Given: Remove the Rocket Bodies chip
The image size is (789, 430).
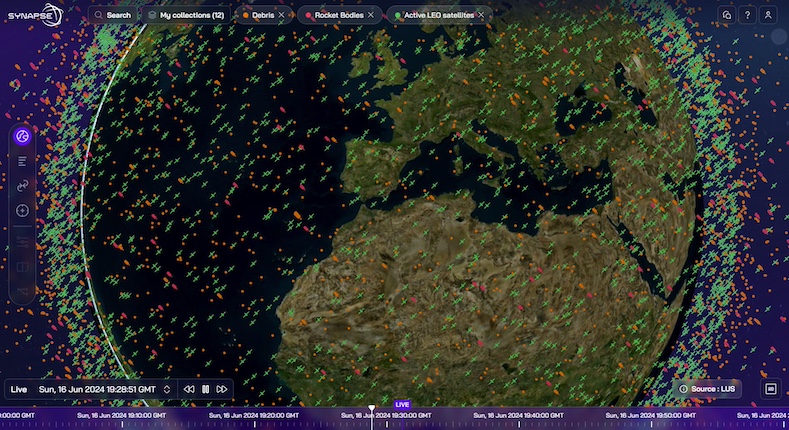Looking at the screenshot, I should (371, 15).
